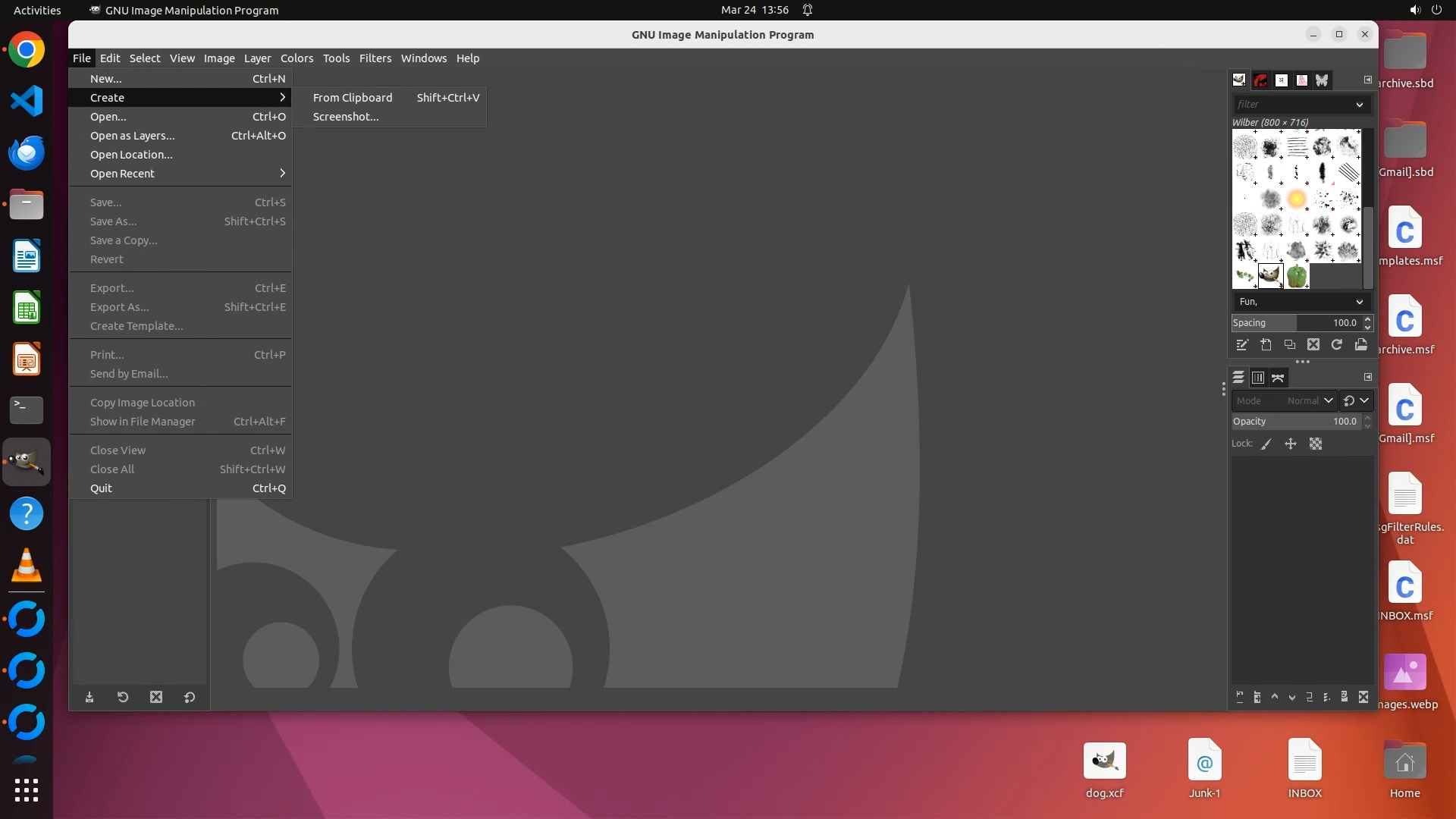Switch to the Channels tab
The height and width of the screenshot is (819, 1456).
[x=1258, y=378]
